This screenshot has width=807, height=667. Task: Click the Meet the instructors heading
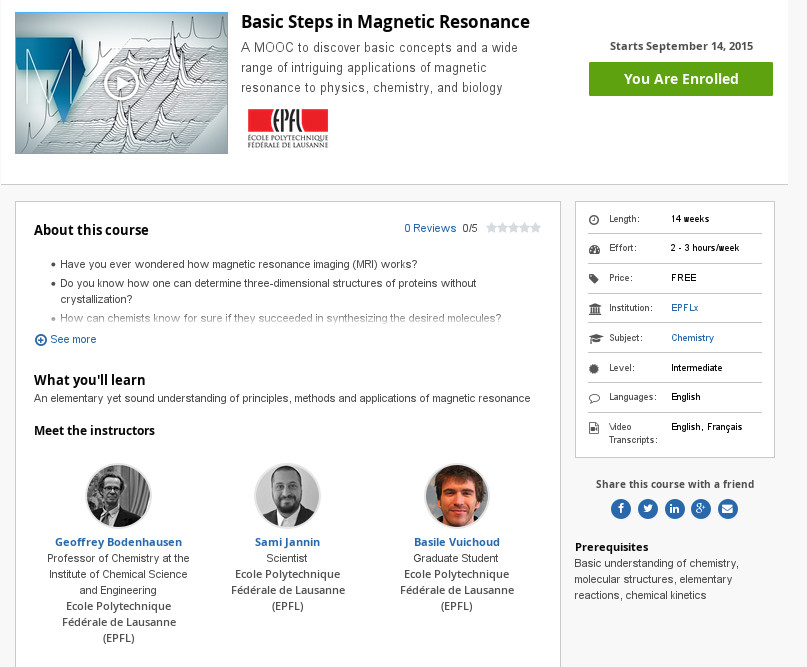(94, 431)
